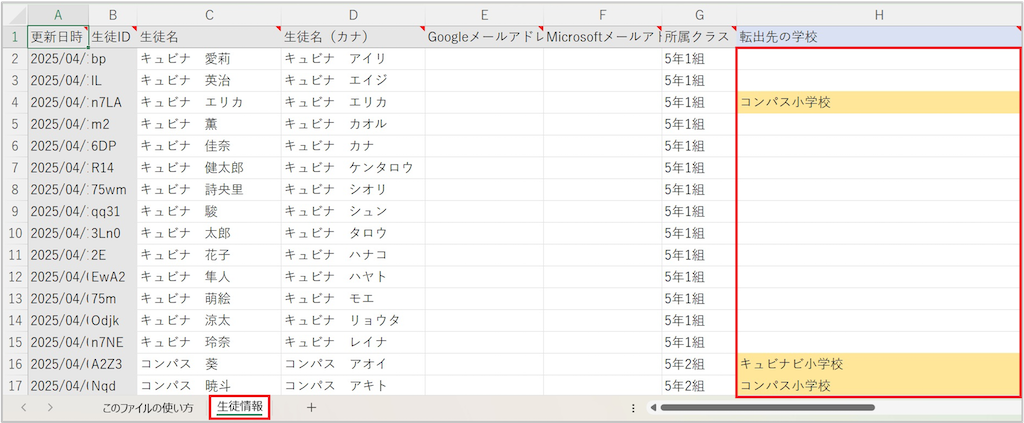Click cell キュビナ 花子
This screenshot has width=1024, height=423.
click(x=209, y=255)
